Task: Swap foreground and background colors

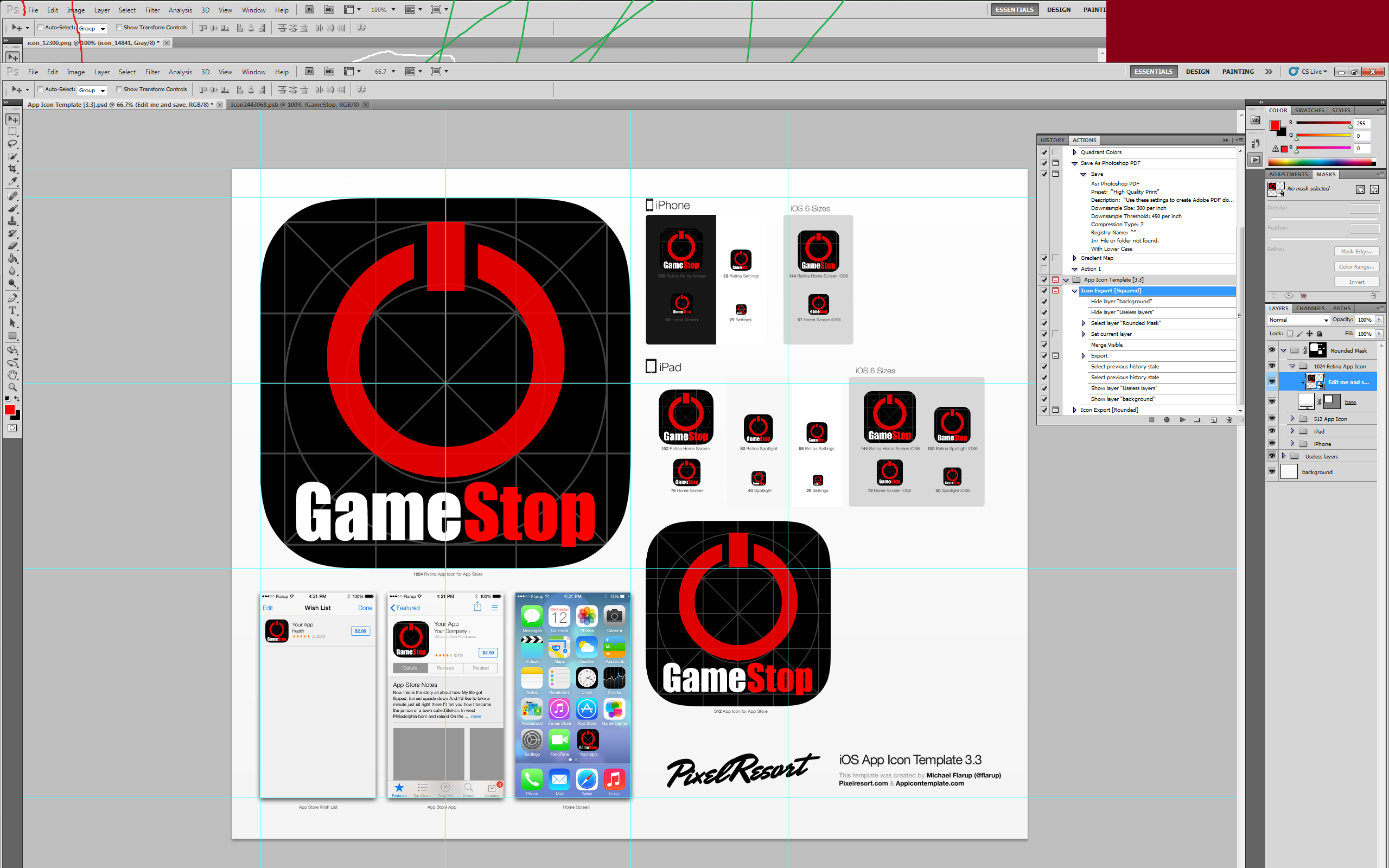Action: click(17, 398)
